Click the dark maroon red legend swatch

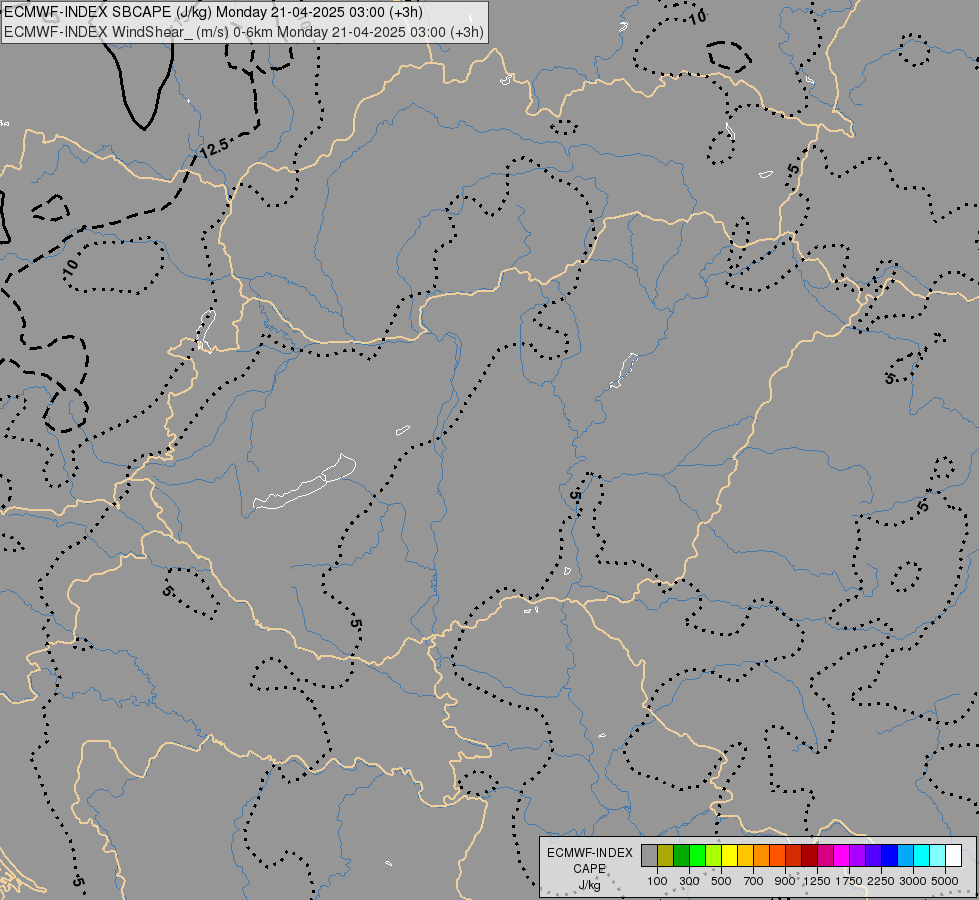[x=809, y=855]
